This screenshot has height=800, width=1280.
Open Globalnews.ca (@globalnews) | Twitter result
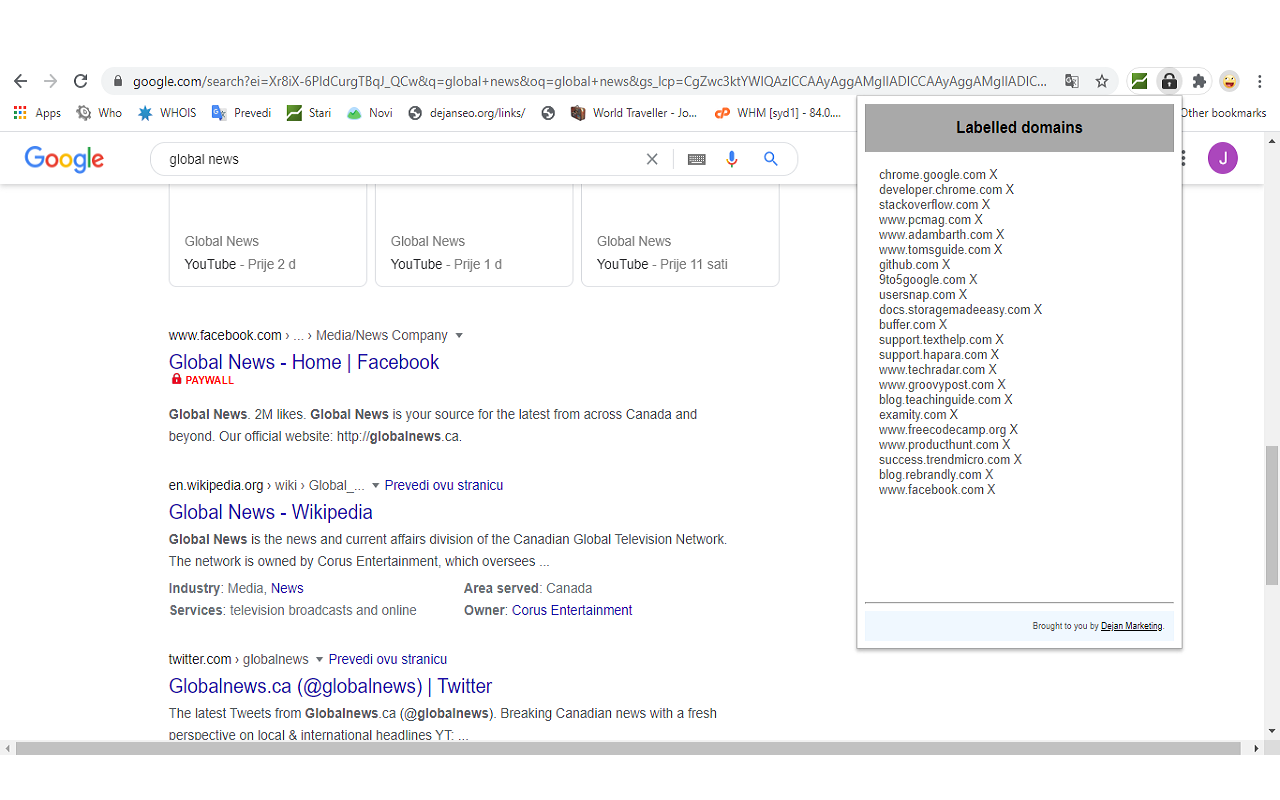coord(330,686)
